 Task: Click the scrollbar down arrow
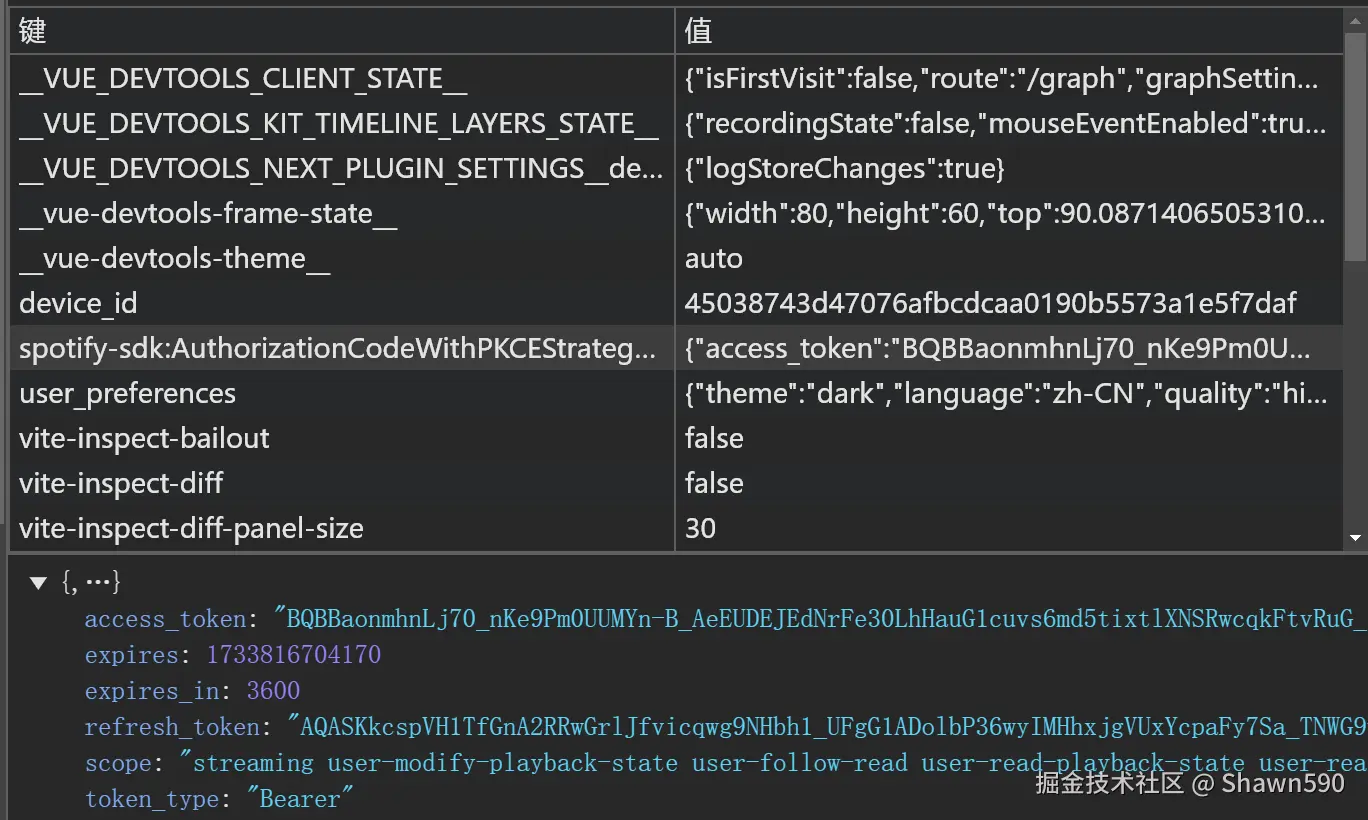point(1355,538)
